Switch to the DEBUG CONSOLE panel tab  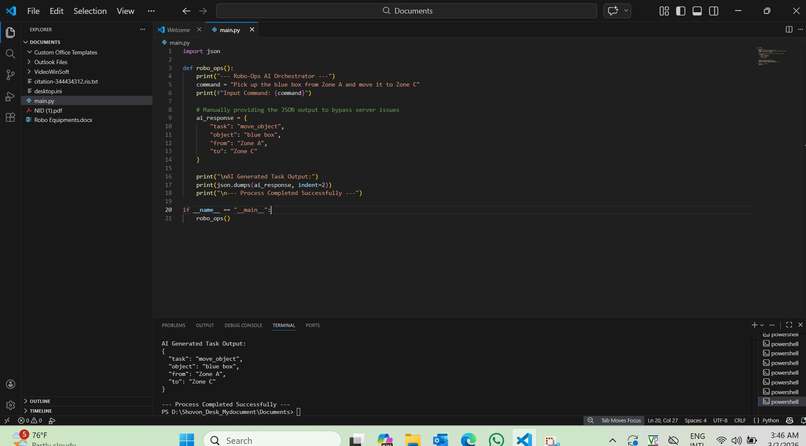click(243, 325)
